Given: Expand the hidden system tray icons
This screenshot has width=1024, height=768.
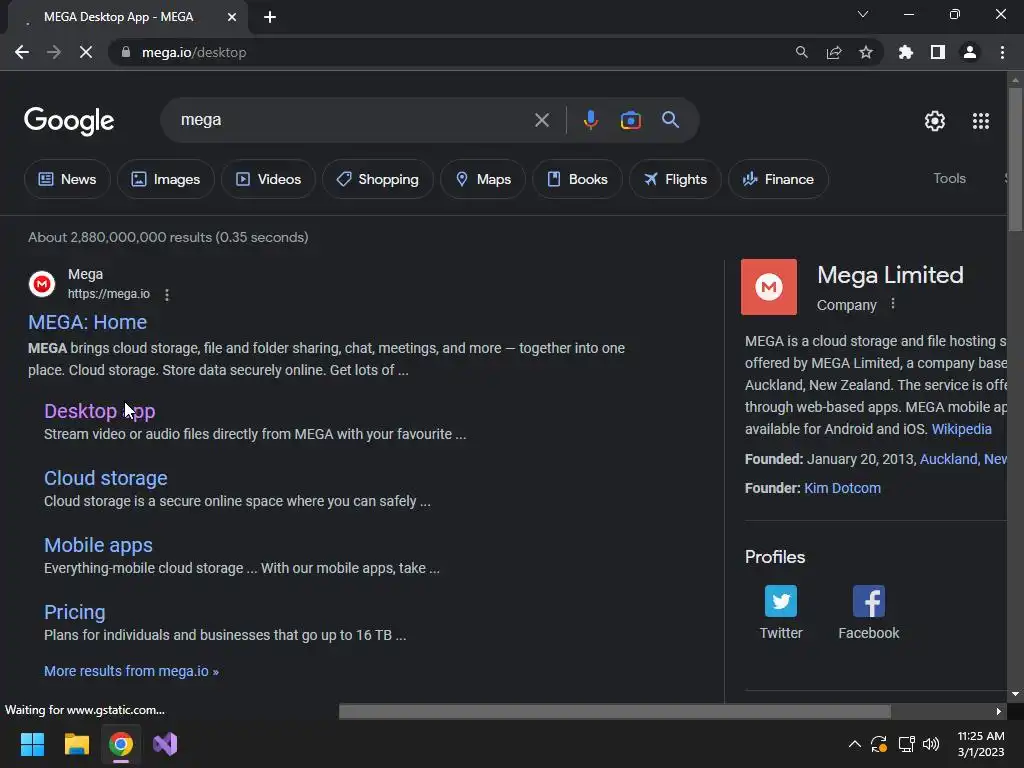Looking at the screenshot, I should click(854, 744).
